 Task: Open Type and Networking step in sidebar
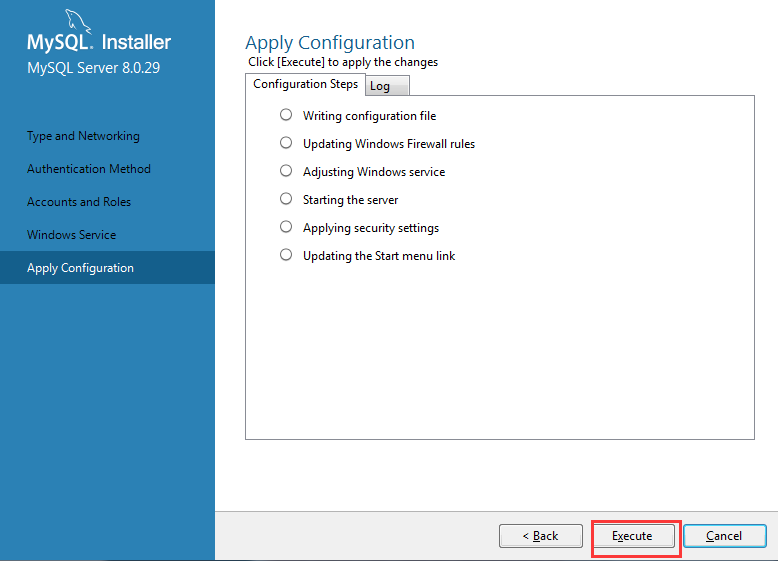pos(83,136)
